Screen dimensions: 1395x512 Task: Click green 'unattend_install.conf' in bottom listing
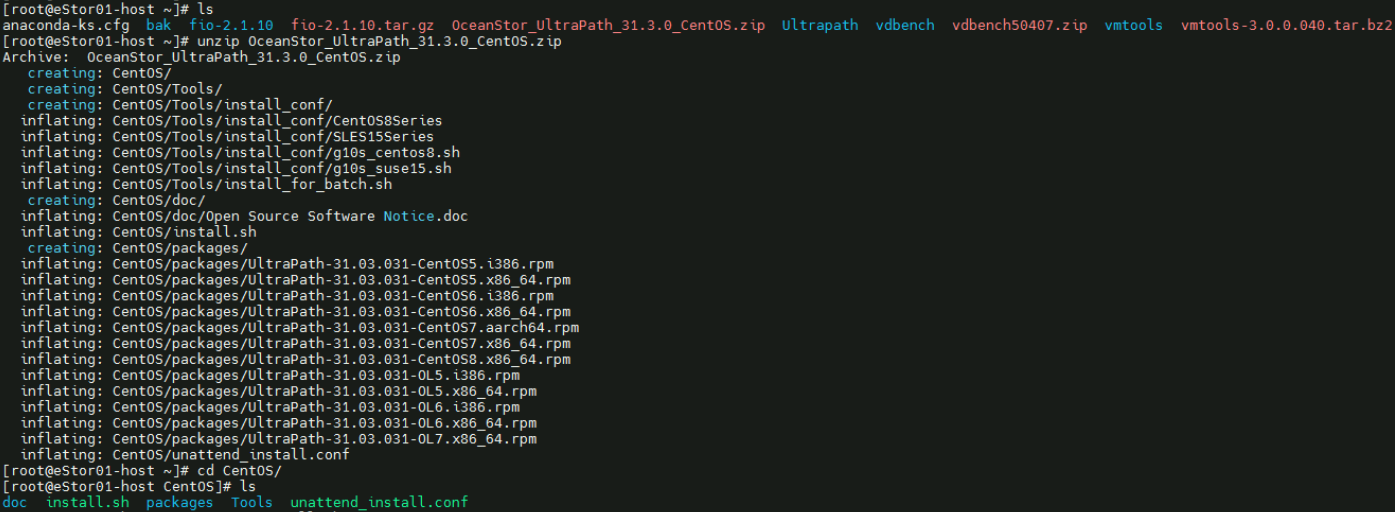pyautogui.click(x=379, y=502)
